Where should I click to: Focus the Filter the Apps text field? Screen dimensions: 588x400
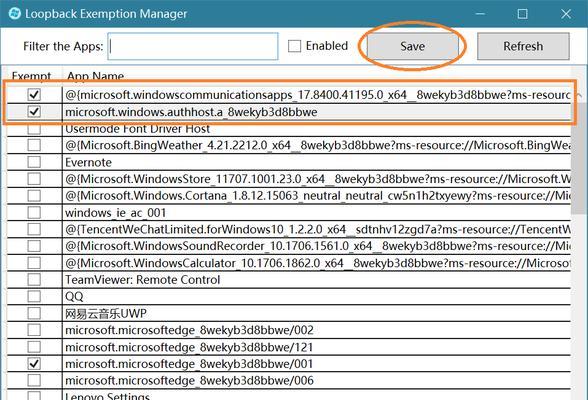193,46
